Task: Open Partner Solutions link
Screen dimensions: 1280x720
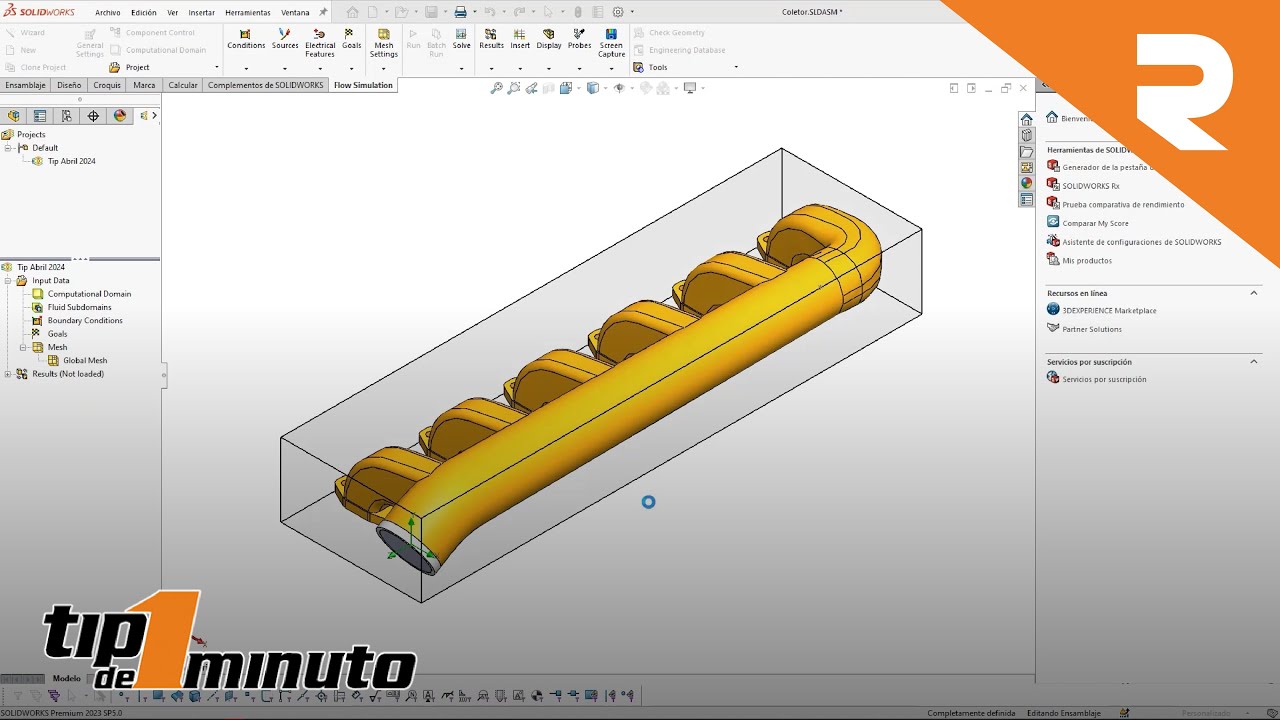Action: coord(1092,329)
